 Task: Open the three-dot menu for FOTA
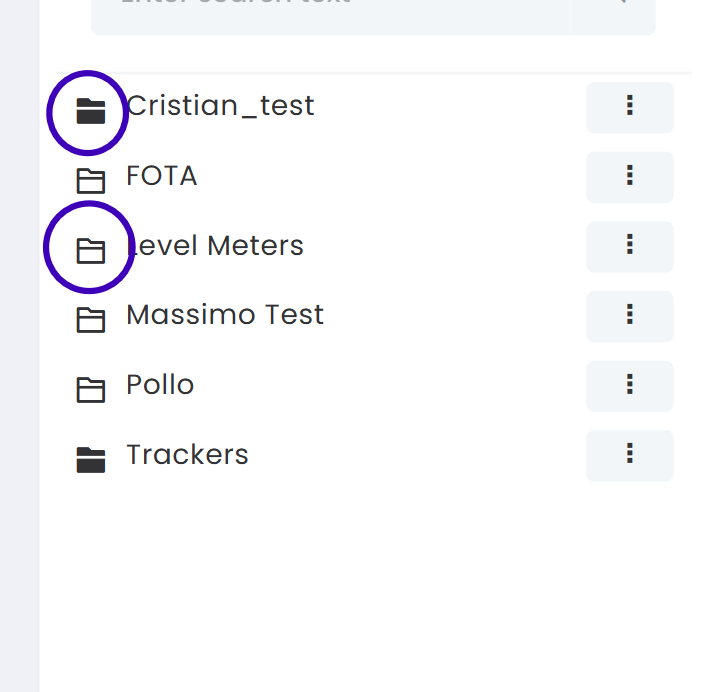click(629, 176)
